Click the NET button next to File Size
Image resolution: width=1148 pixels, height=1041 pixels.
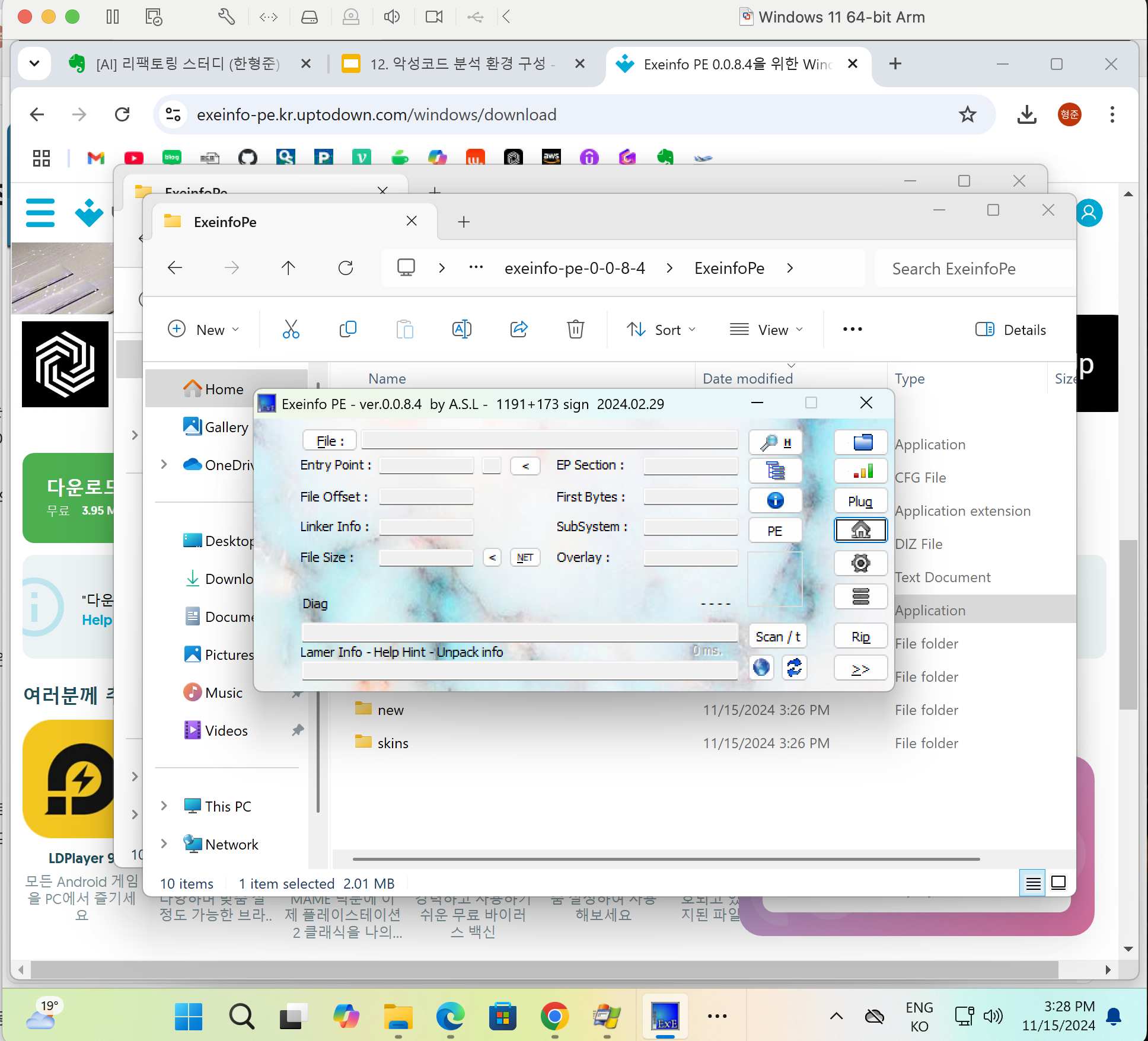(x=525, y=557)
